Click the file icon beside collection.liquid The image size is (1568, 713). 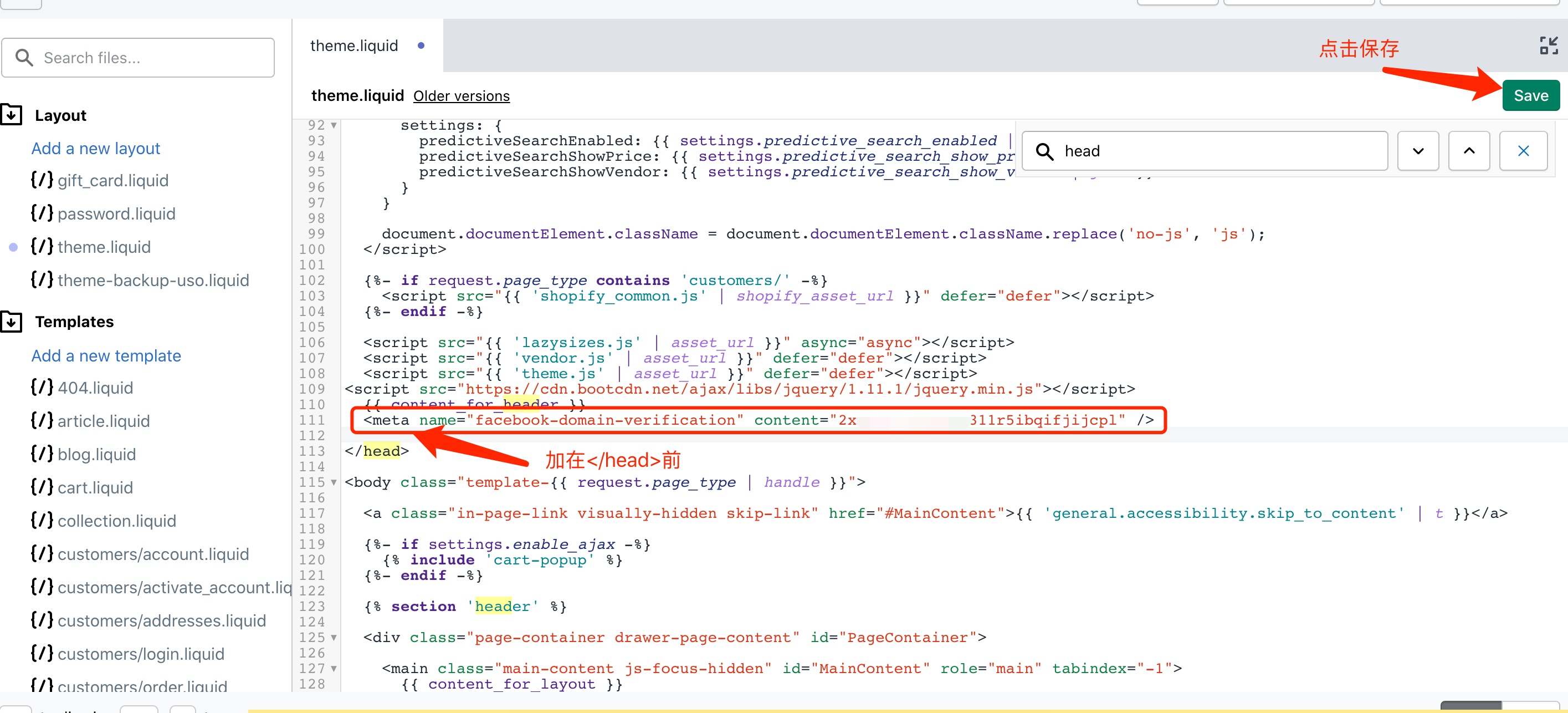[x=42, y=520]
